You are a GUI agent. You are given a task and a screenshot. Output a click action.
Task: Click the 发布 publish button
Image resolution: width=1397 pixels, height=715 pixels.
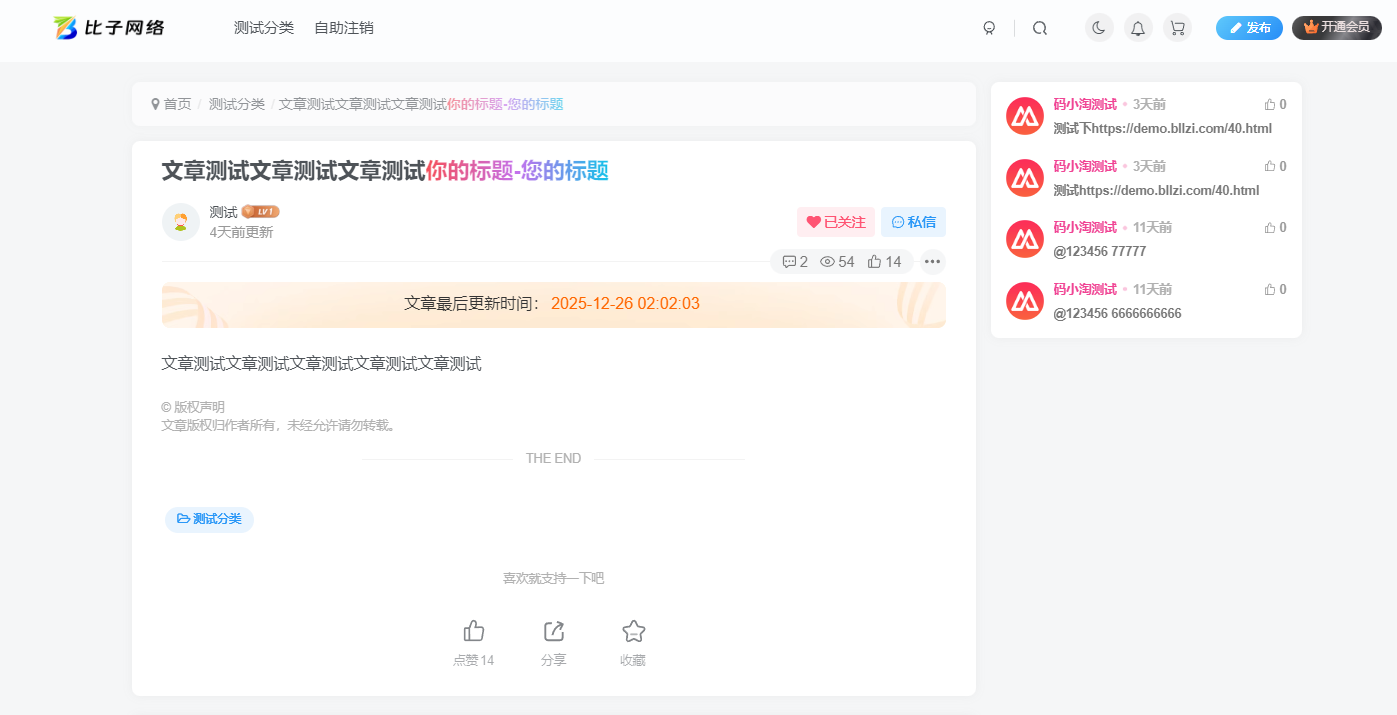click(1249, 27)
